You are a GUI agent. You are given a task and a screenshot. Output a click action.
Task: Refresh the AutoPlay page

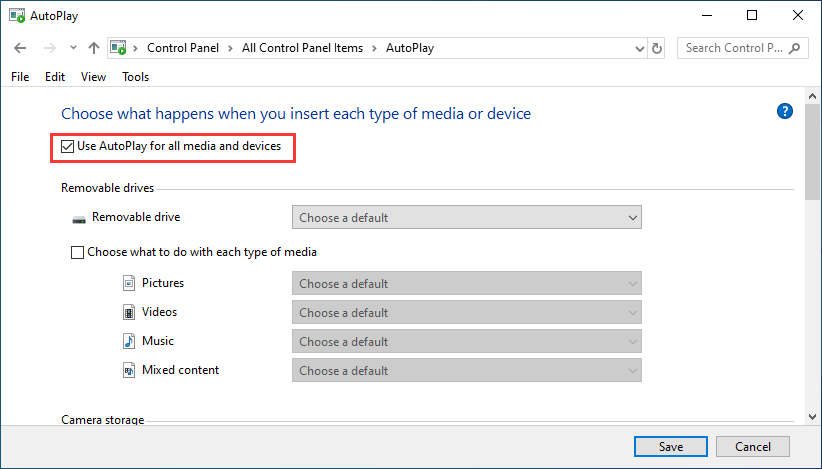click(656, 48)
